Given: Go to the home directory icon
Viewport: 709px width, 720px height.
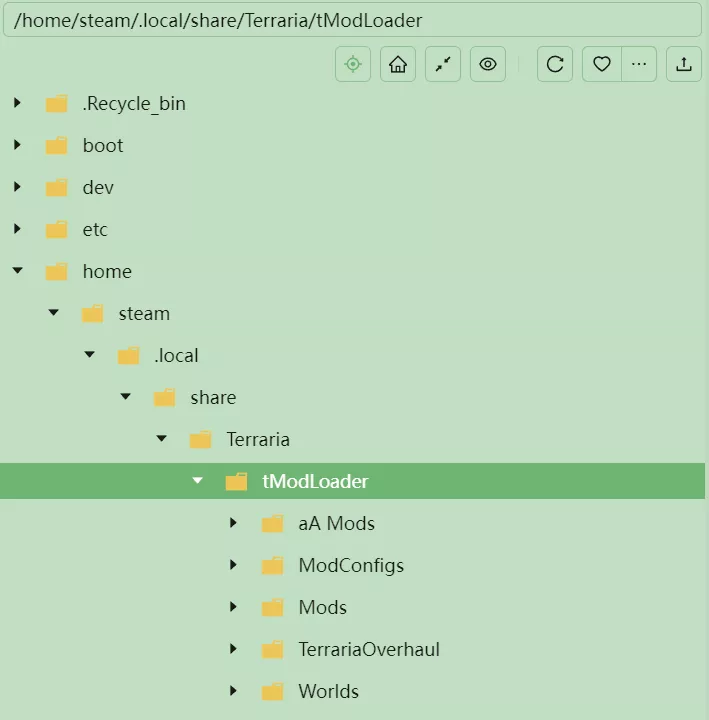Looking at the screenshot, I should (x=398, y=64).
